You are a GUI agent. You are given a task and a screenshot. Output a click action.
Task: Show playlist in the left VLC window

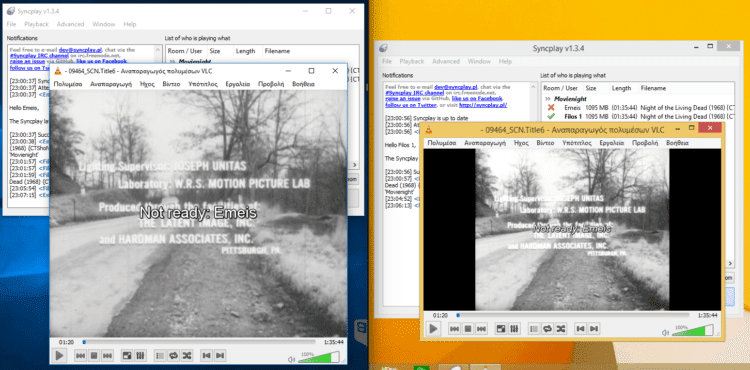click(x=160, y=356)
